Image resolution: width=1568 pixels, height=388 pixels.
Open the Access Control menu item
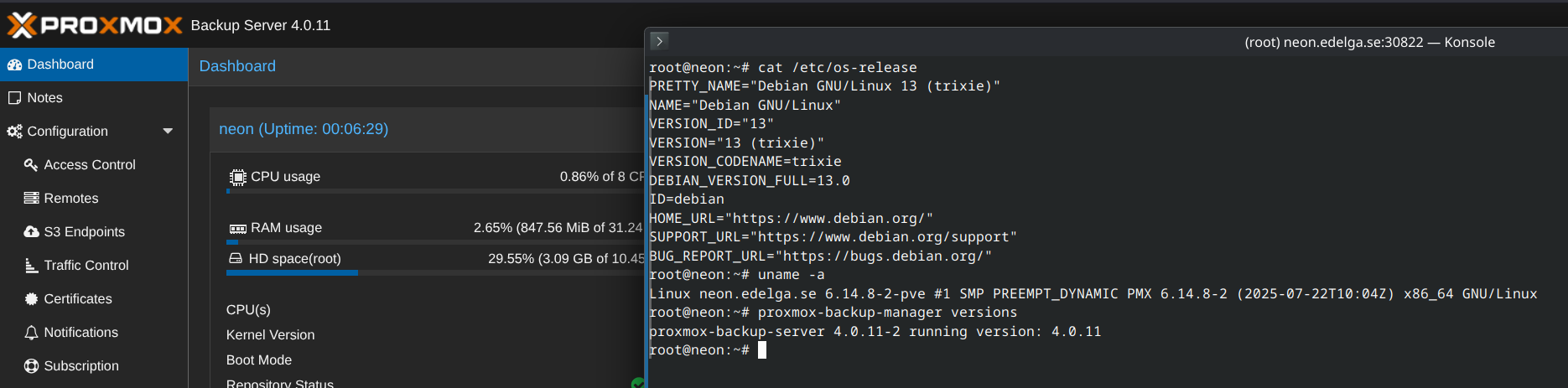tap(90, 165)
